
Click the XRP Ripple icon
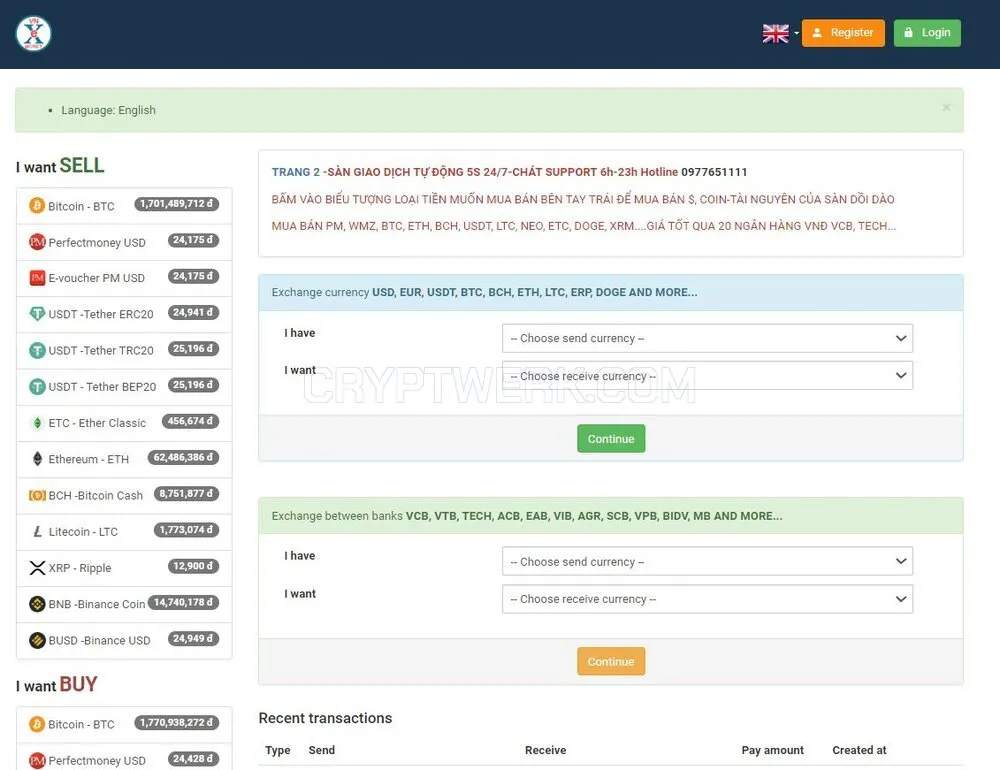pyautogui.click(x=37, y=568)
